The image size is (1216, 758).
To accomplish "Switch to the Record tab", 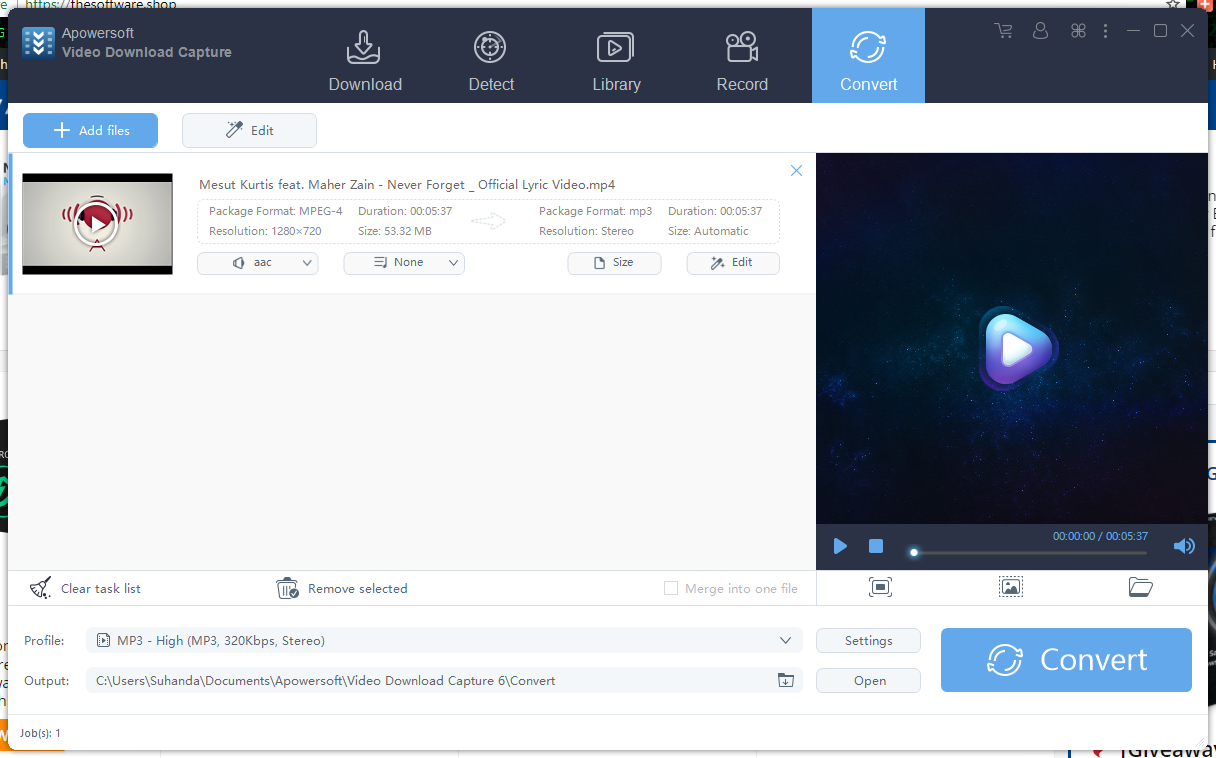I will tap(742, 55).
